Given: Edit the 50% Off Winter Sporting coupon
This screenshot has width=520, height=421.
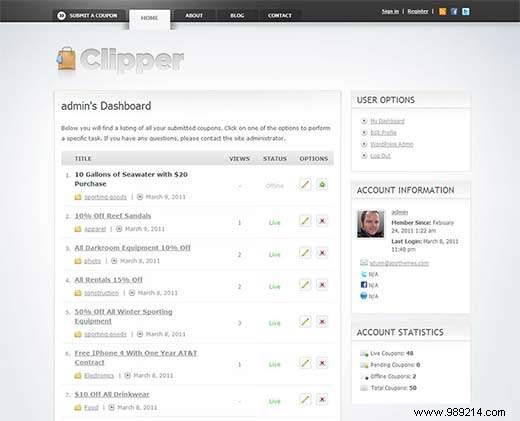Looking at the screenshot, I should click(x=305, y=322).
